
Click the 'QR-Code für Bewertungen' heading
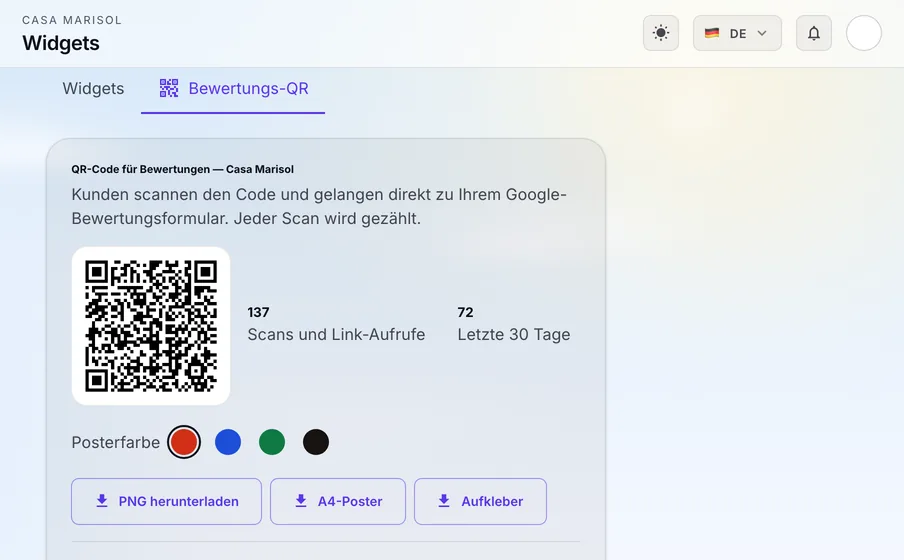(x=183, y=170)
